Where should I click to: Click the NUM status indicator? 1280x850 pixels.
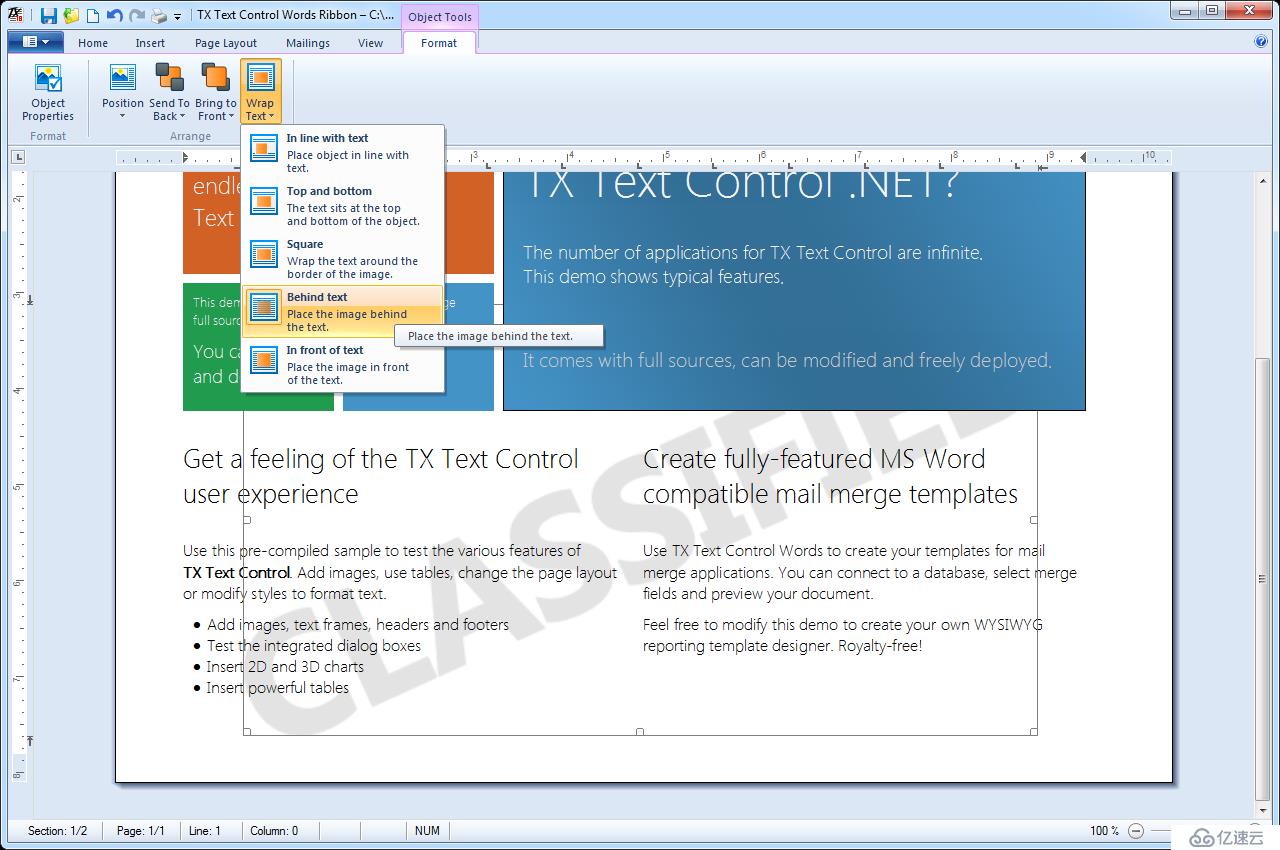pyautogui.click(x=427, y=831)
